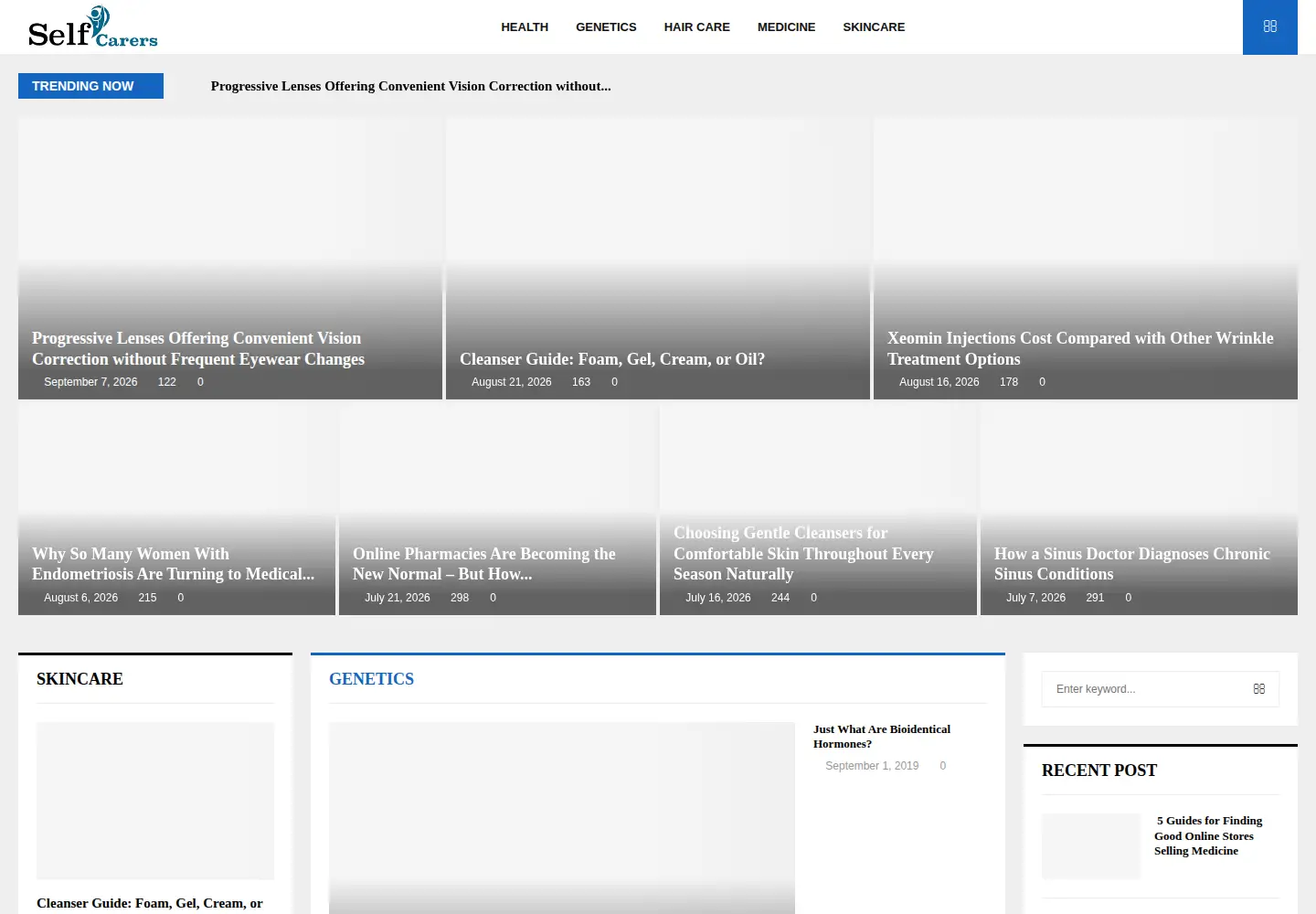This screenshot has width=1316, height=914.
Task: Open the Genetics menu item
Action: click(x=606, y=27)
